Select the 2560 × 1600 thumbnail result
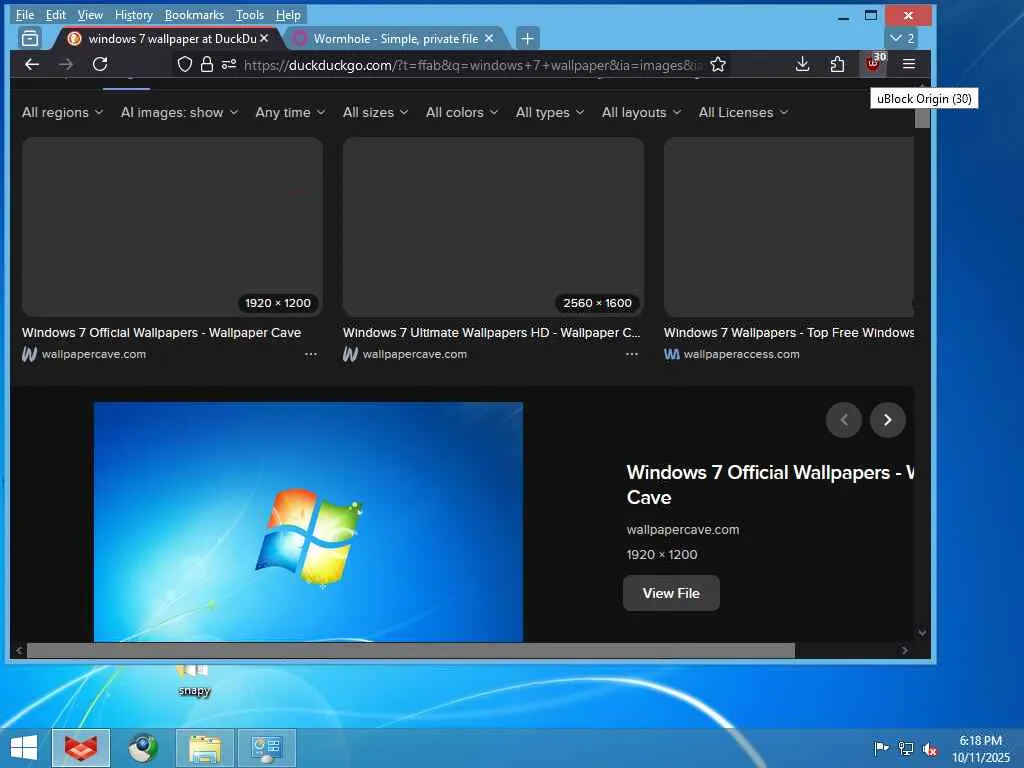 [493, 227]
